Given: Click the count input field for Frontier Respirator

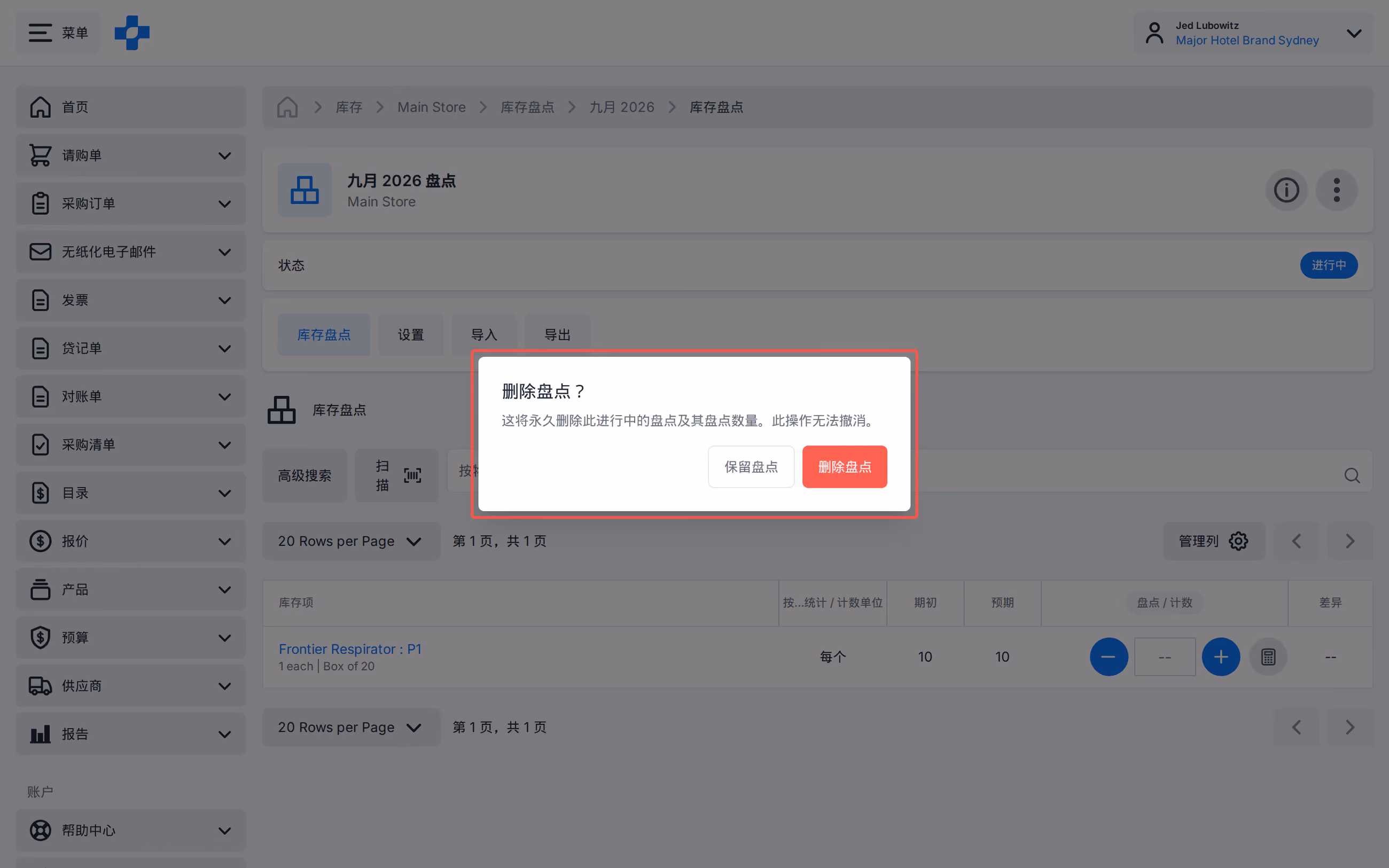Looking at the screenshot, I should tap(1165, 656).
